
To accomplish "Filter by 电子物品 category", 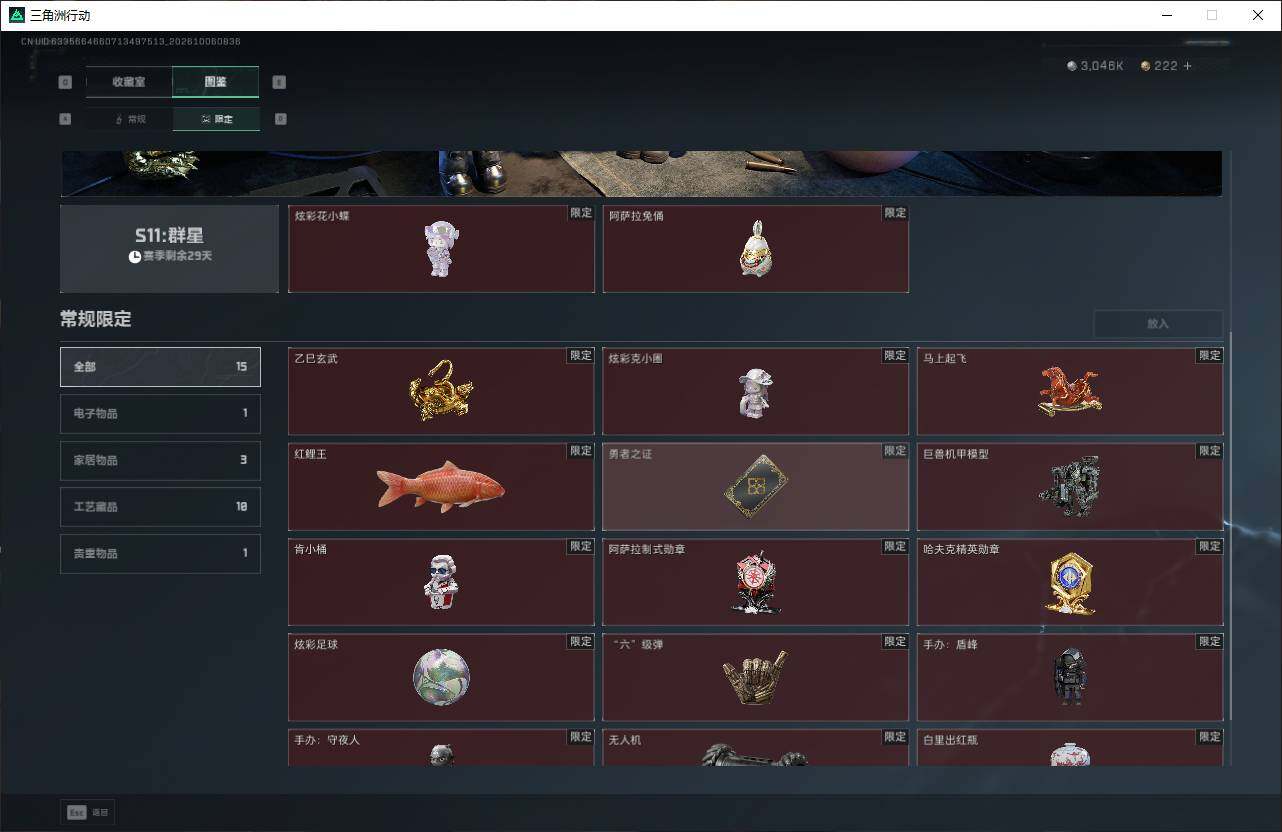I will pyautogui.click(x=160, y=414).
